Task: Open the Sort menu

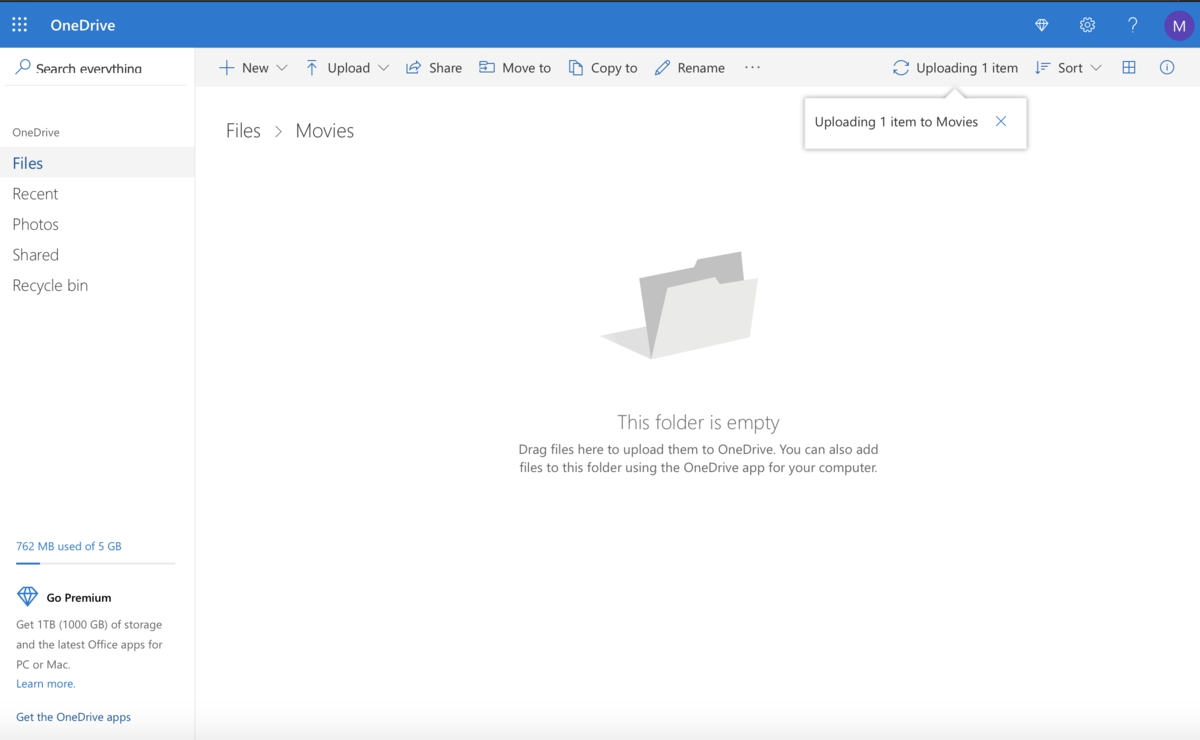Action: coord(1068,68)
